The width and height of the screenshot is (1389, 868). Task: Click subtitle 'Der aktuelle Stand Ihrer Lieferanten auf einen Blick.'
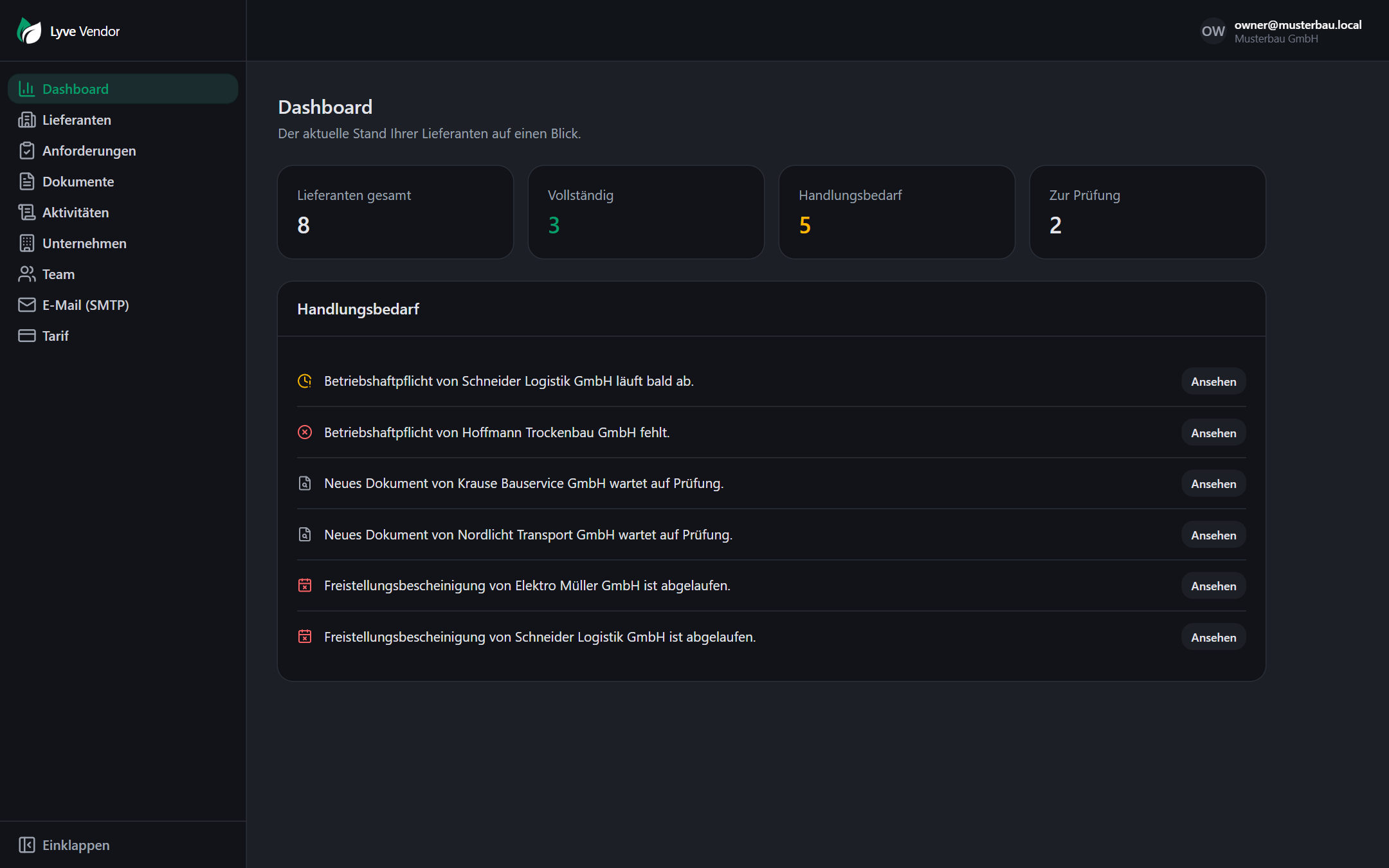430,133
